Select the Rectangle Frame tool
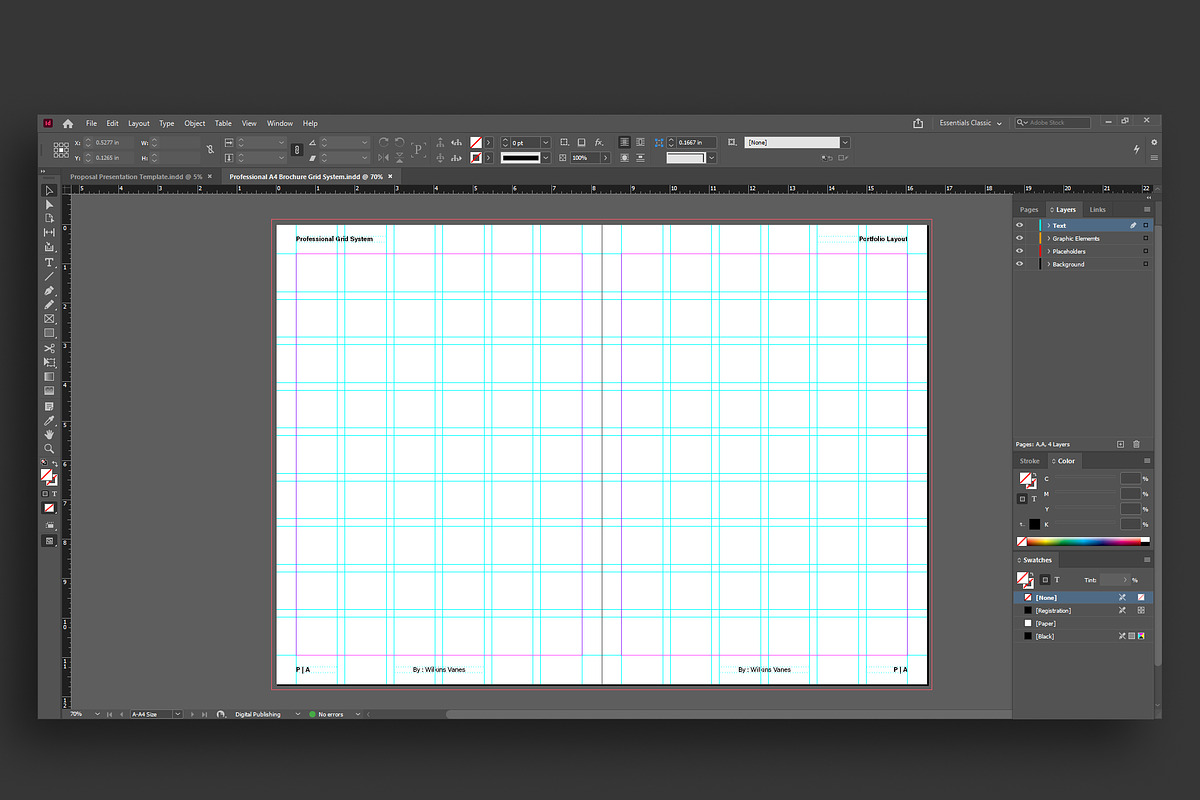 49,319
